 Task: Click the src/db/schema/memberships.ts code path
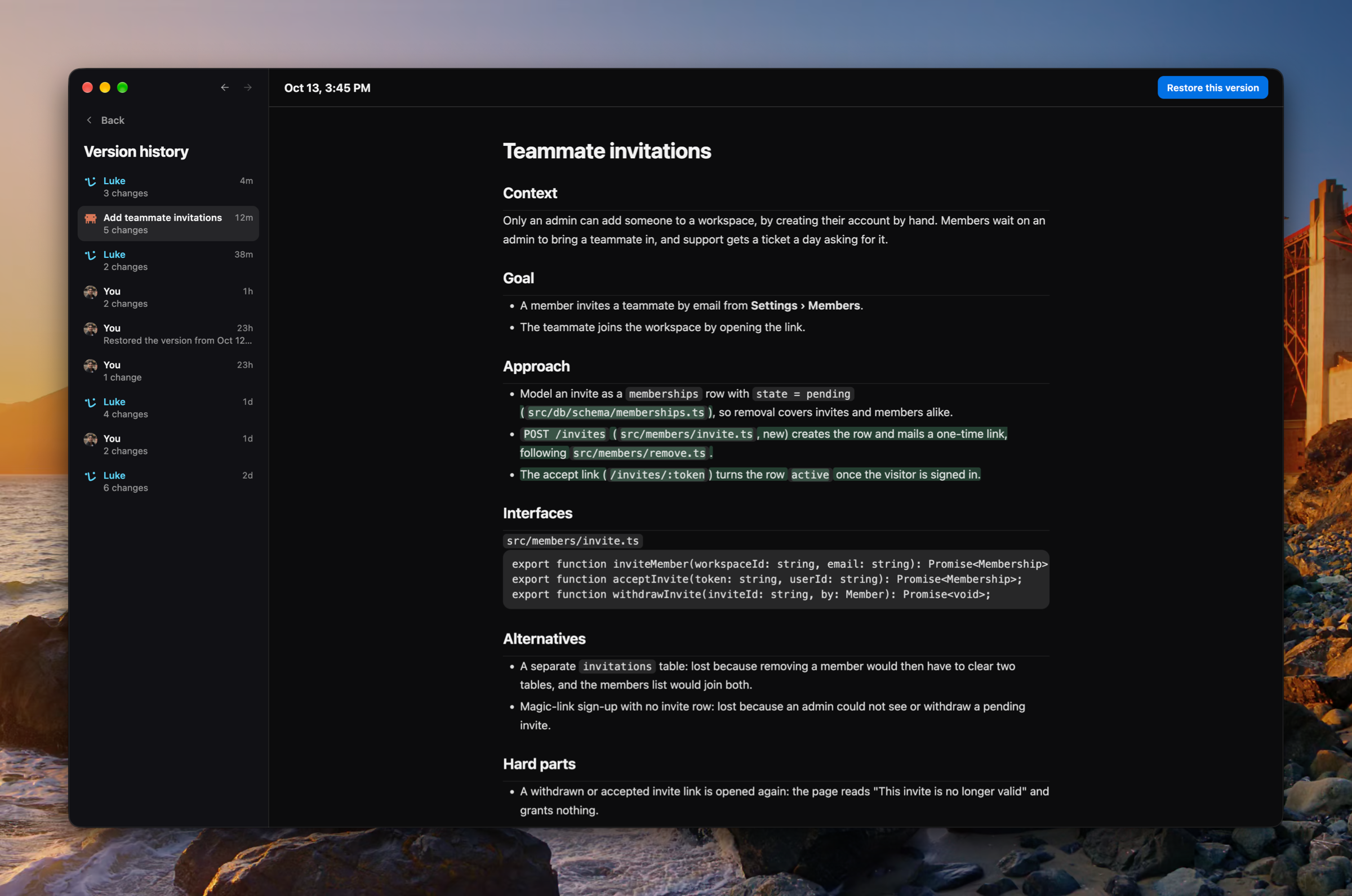616,413
